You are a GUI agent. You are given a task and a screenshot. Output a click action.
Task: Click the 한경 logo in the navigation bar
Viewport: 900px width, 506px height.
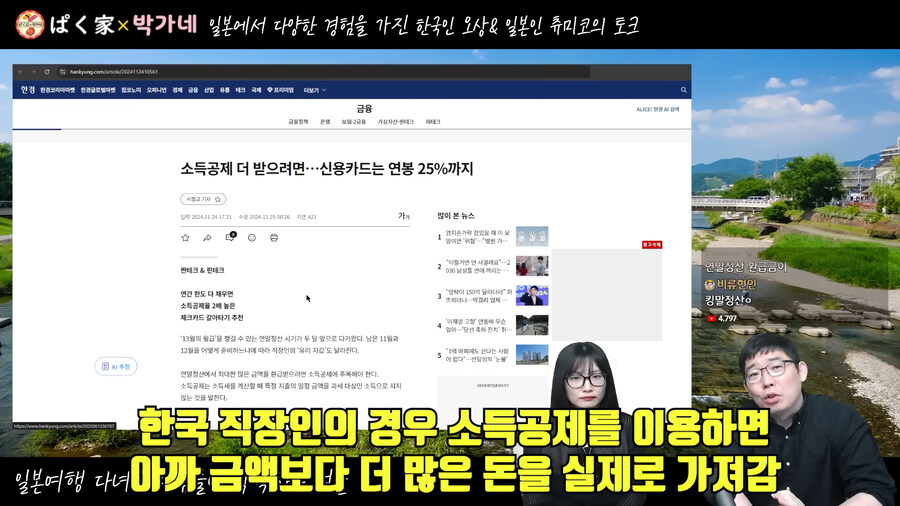click(x=28, y=90)
